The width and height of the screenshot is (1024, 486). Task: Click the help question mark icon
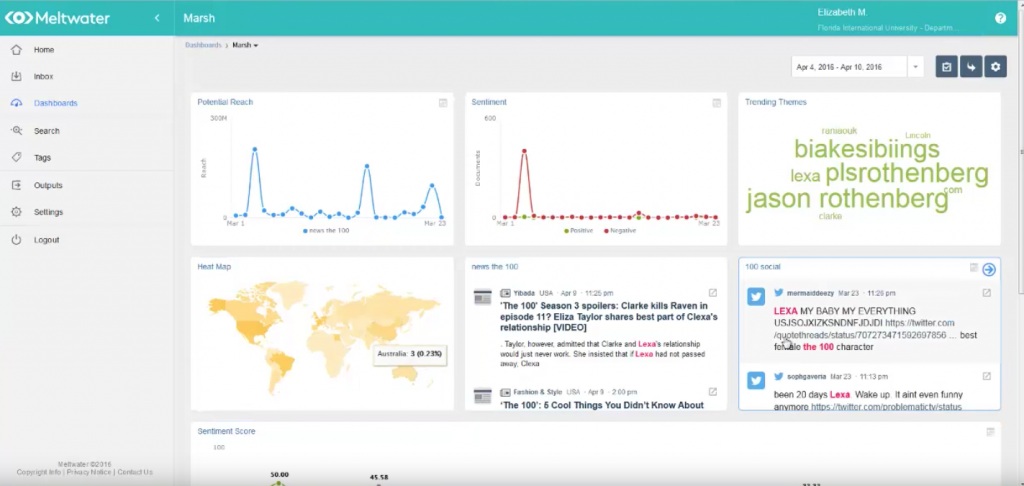[1000, 18]
